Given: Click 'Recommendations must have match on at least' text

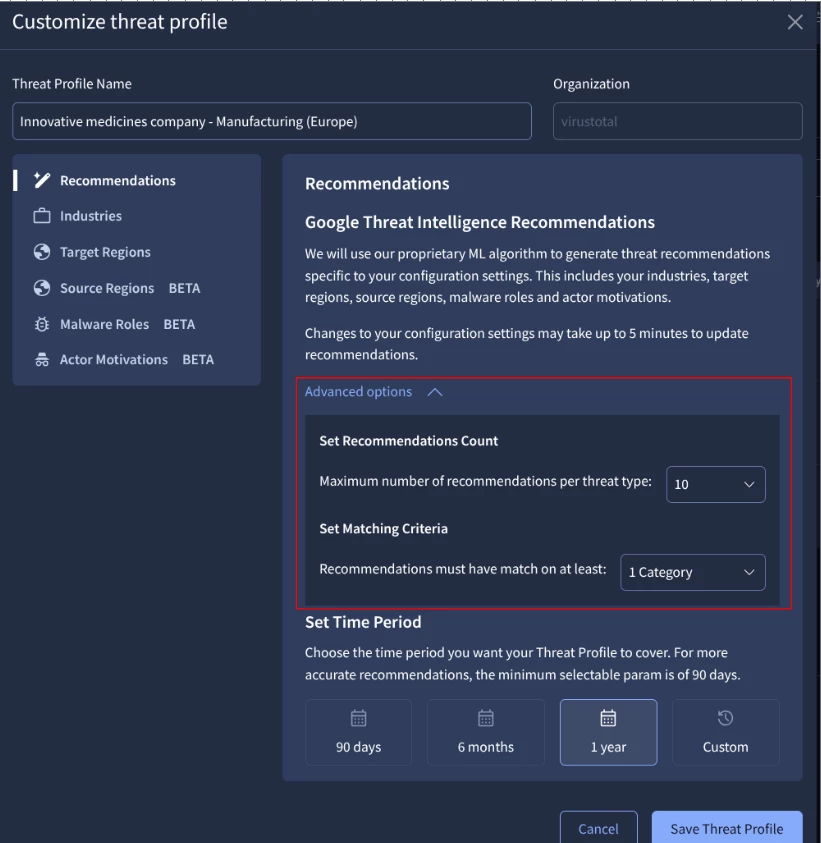Looking at the screenshot, I should coord(463,569).
